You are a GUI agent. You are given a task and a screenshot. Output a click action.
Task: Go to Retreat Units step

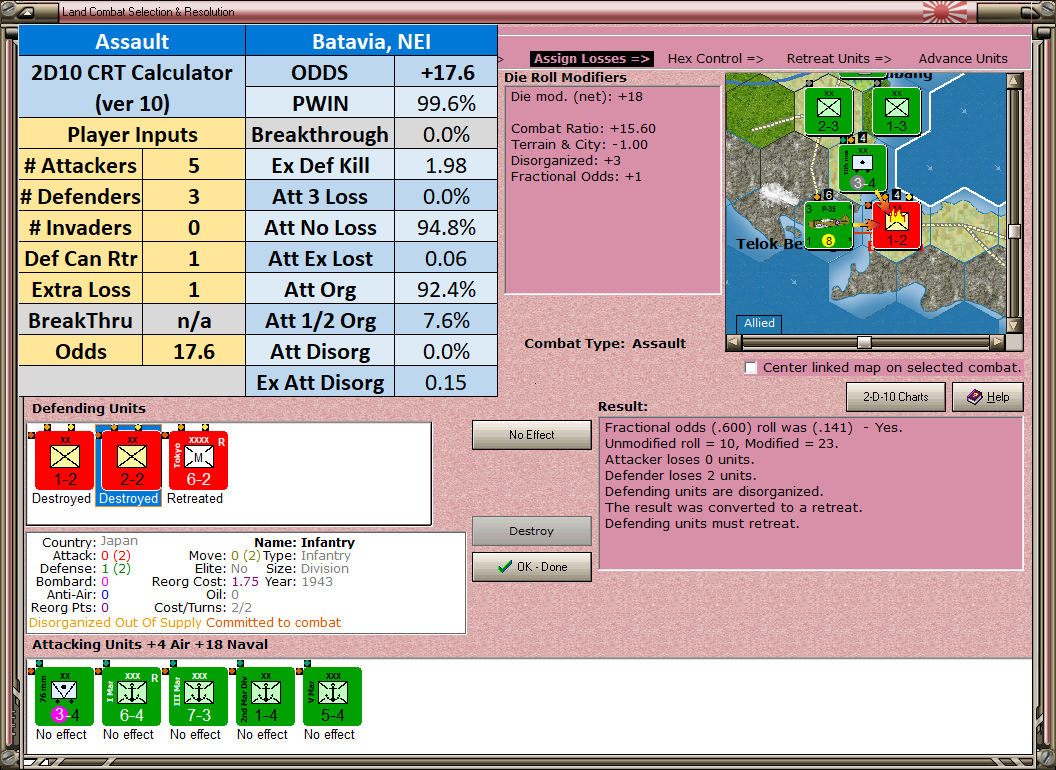click(838, 59)
